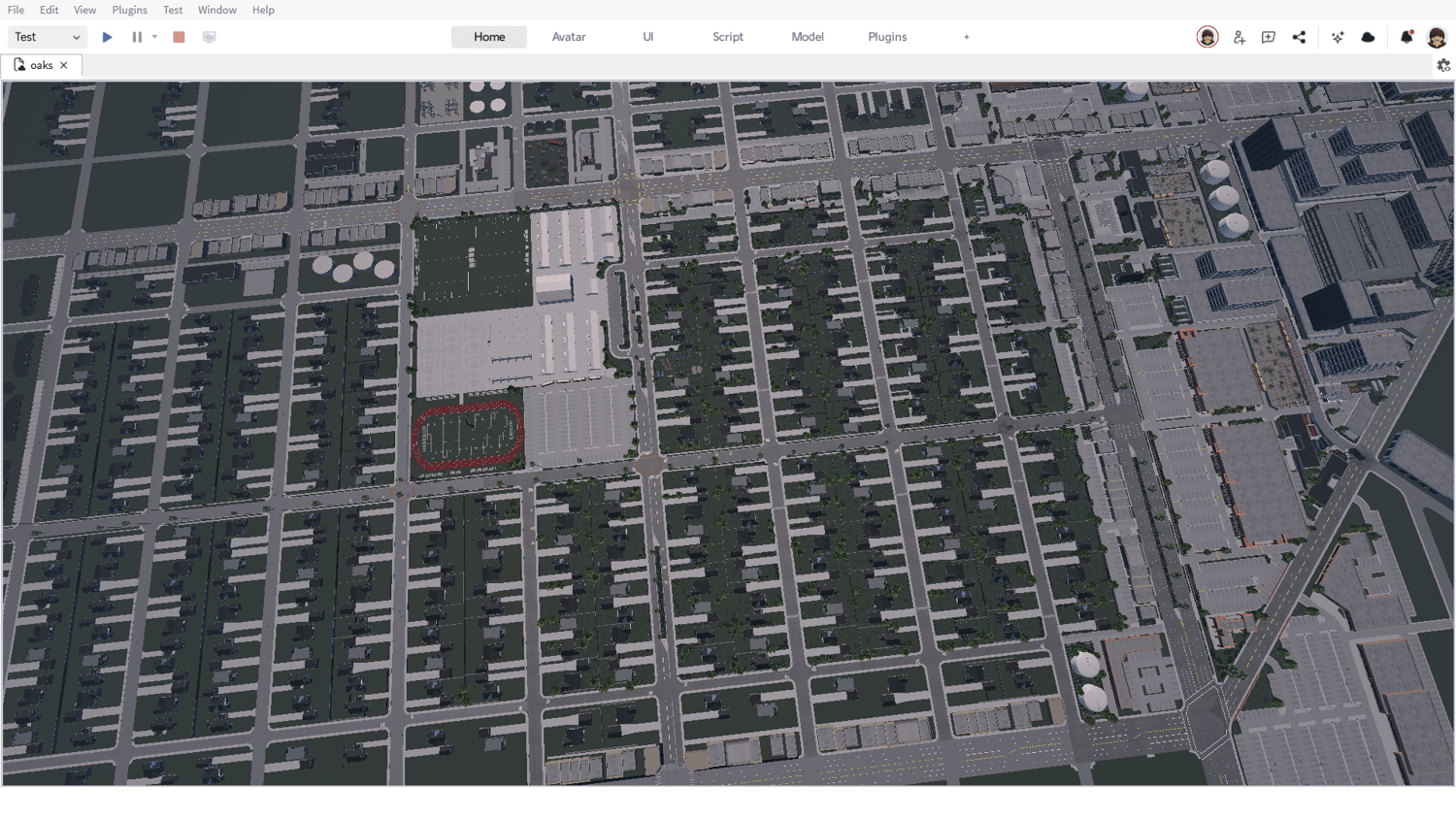Switch to the Script tab
Screen dimensions: 1456x818
point(728,37)
